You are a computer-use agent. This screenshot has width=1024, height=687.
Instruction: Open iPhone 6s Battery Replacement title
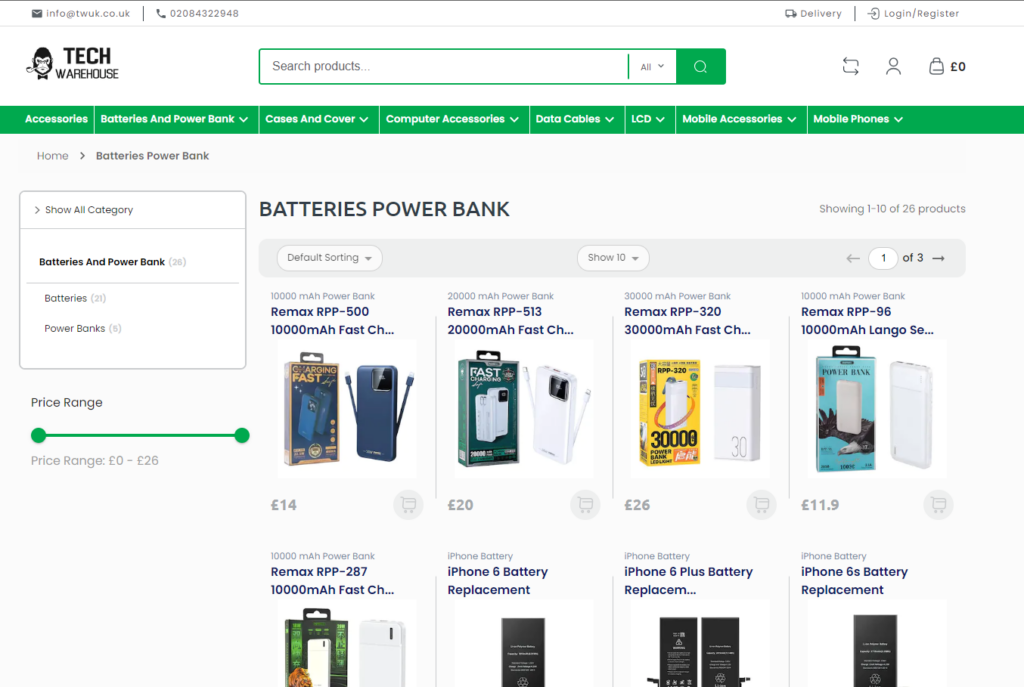pos(854,581)
